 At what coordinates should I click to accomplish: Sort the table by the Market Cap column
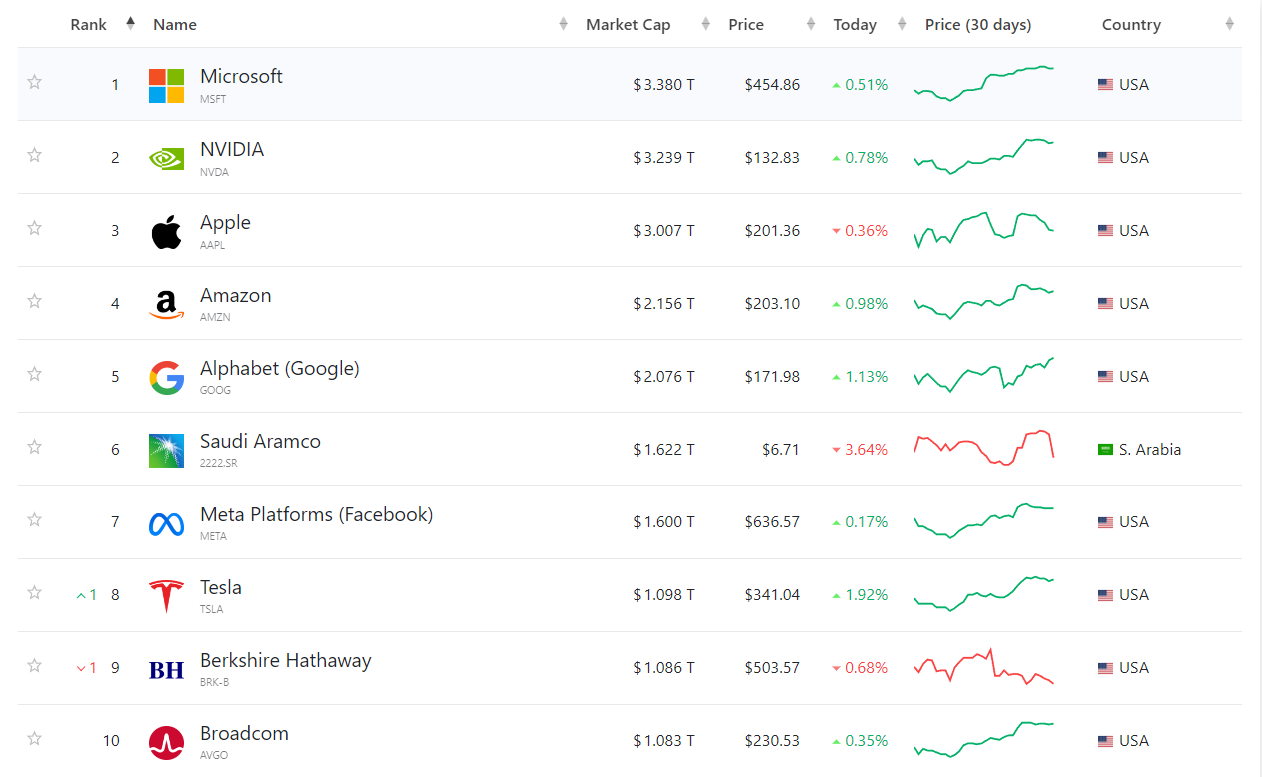tap(628, 24)
